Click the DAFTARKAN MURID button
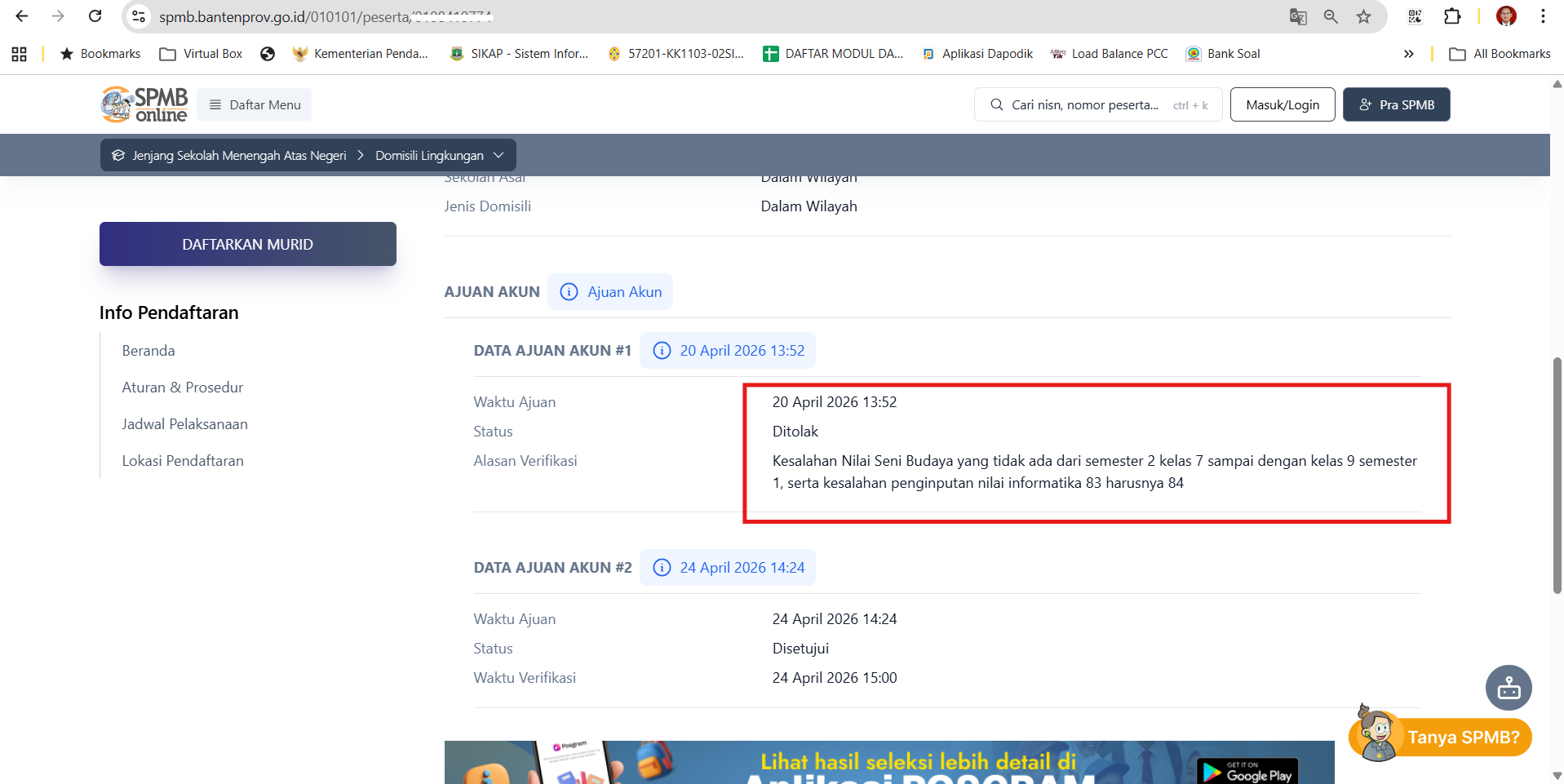 point(247,244)
